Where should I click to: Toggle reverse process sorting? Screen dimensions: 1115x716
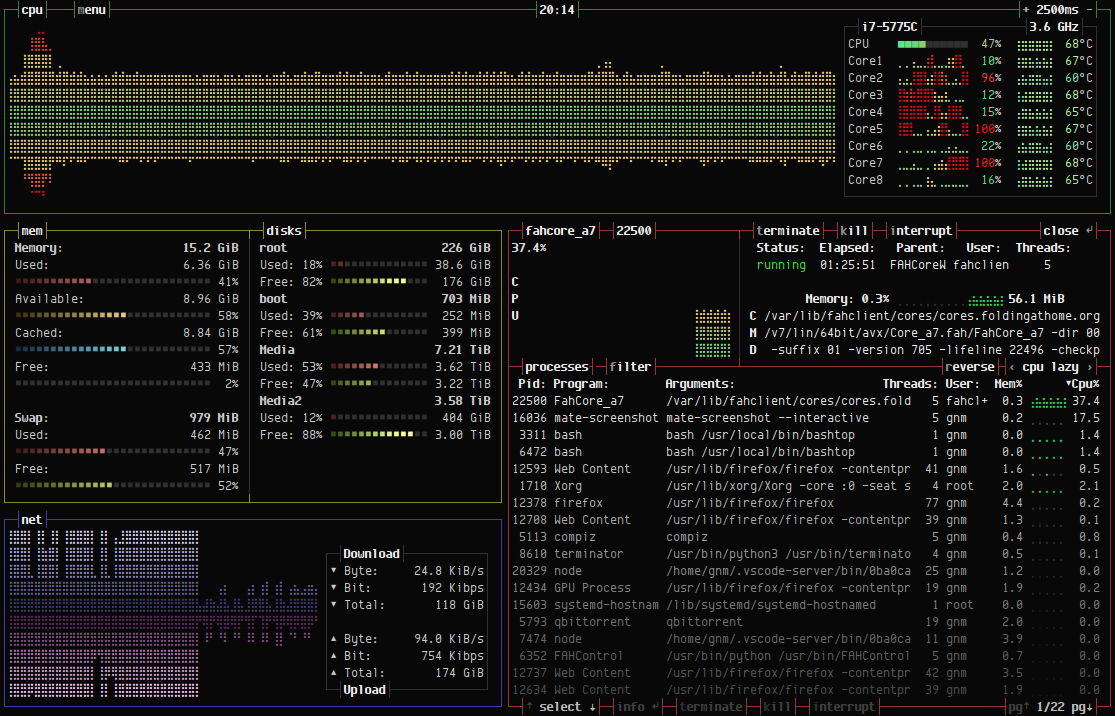969,367
